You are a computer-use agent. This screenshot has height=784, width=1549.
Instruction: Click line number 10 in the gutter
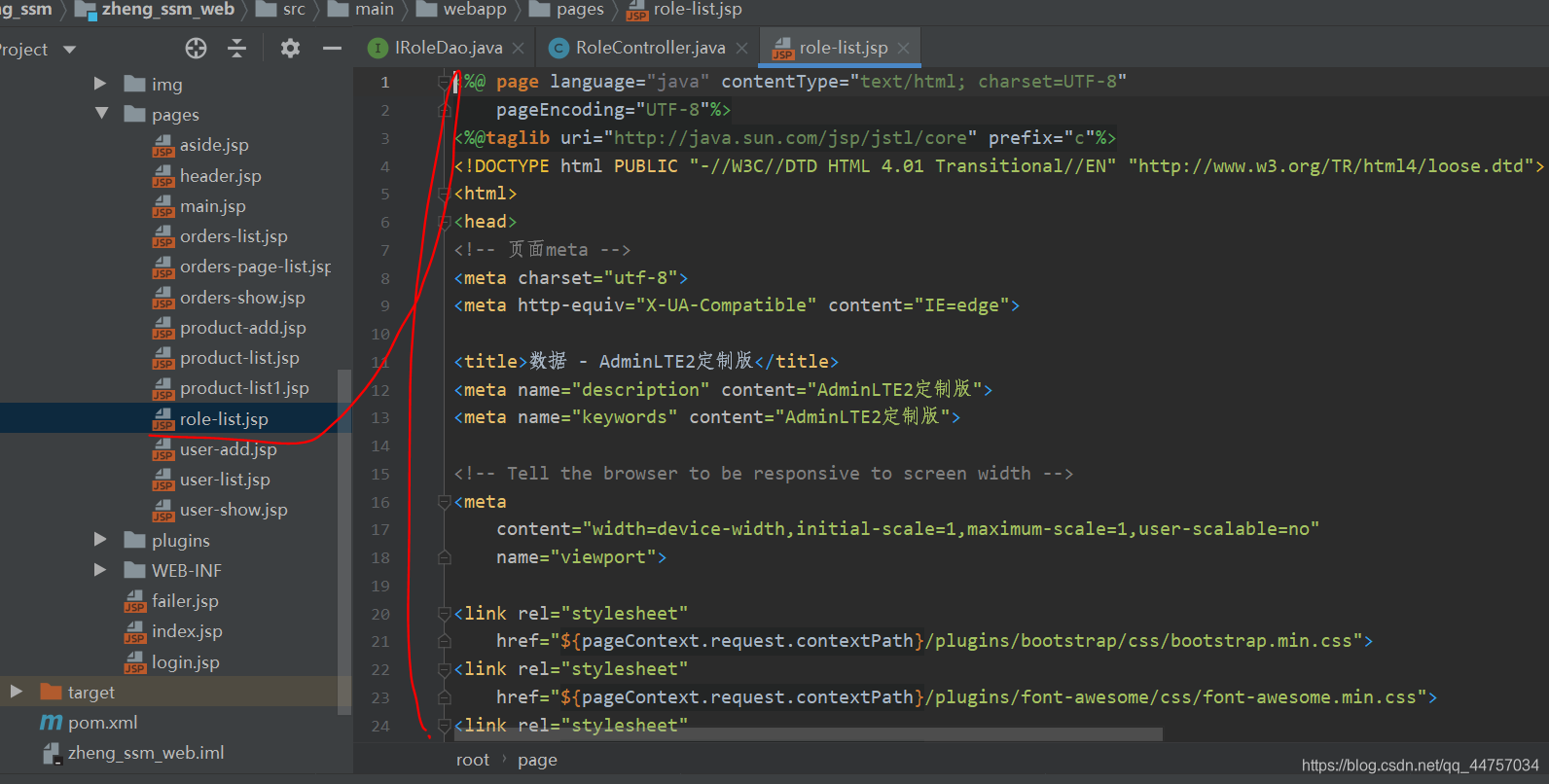point(380,334)
